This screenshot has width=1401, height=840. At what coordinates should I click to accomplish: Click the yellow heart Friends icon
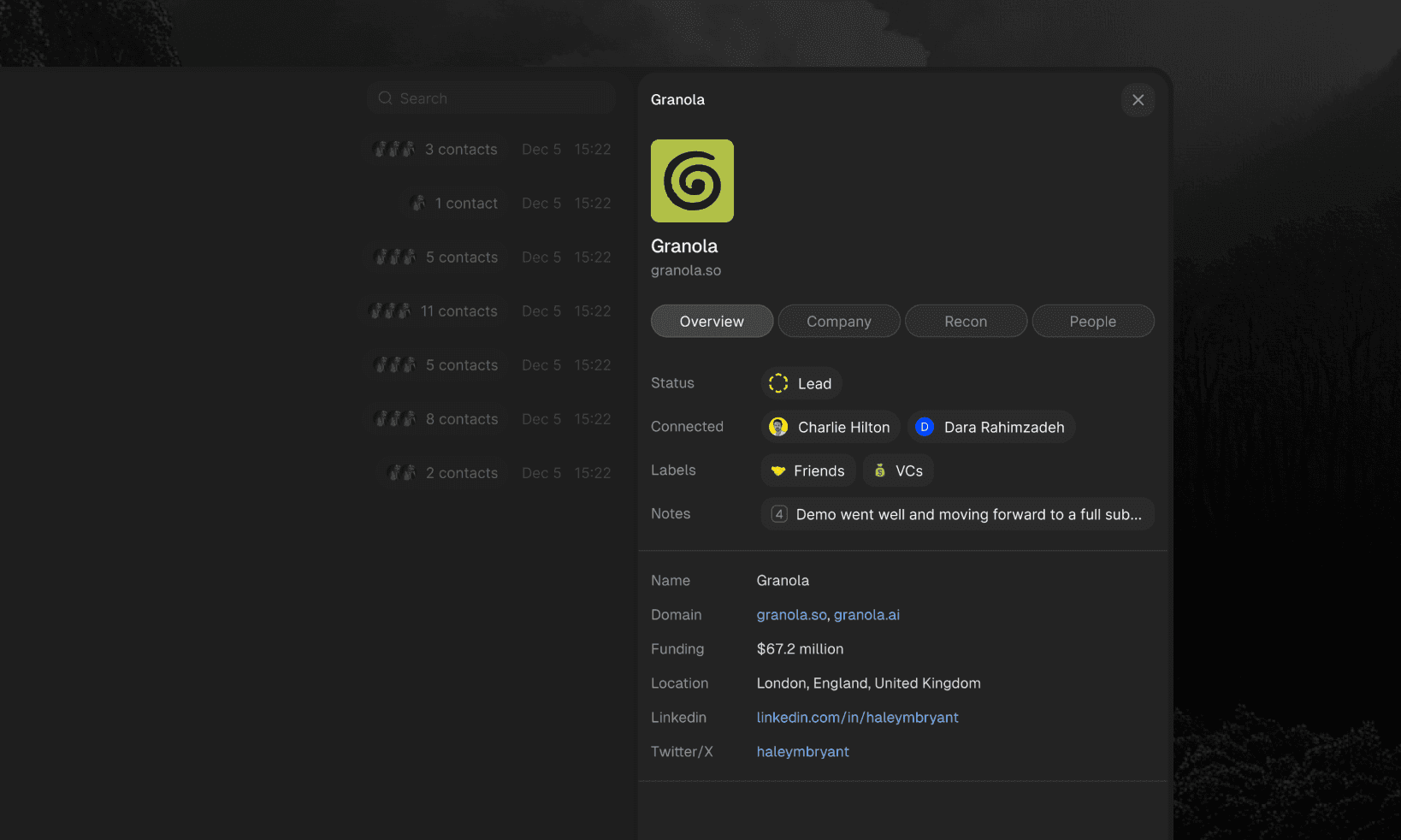coord(778,470)
